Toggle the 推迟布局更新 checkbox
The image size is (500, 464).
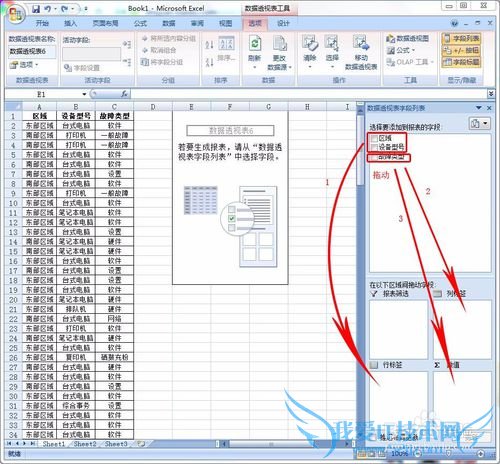click(374, 437)
